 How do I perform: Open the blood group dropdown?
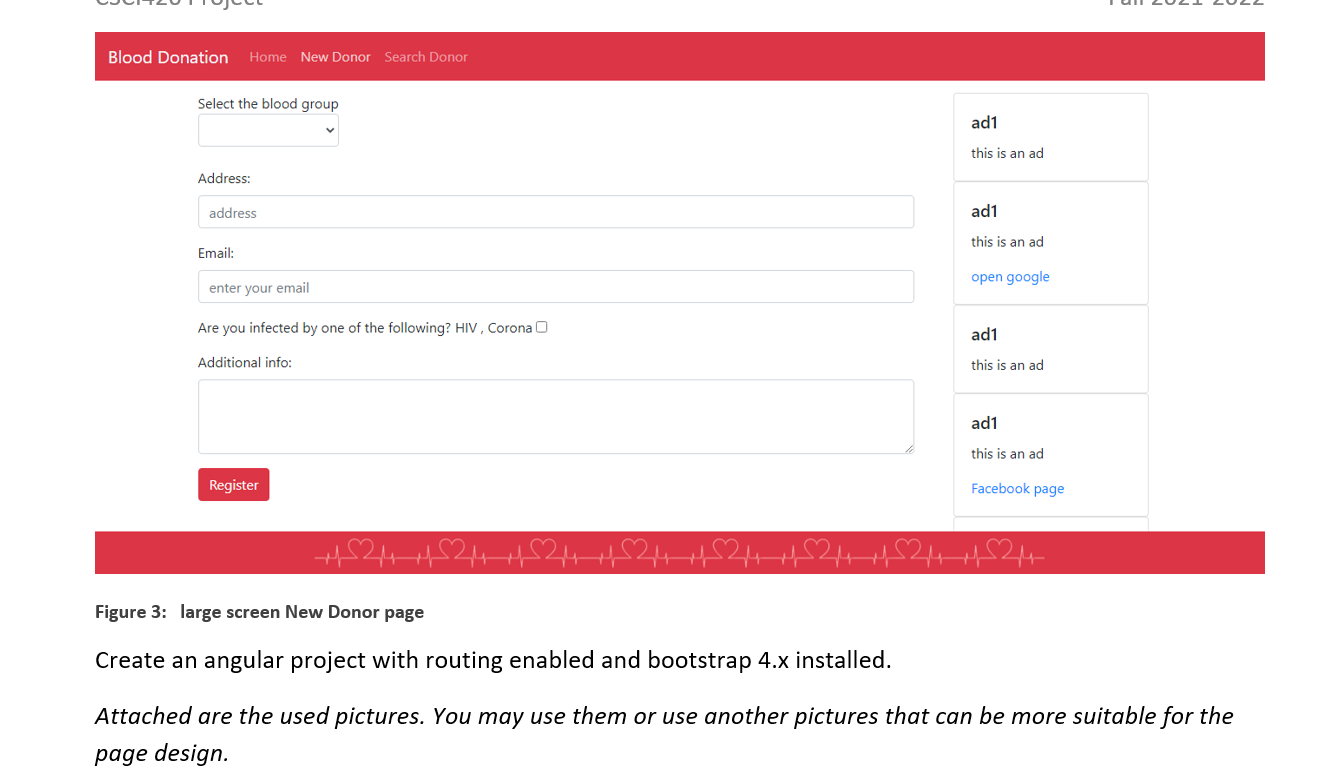point(268,130)
